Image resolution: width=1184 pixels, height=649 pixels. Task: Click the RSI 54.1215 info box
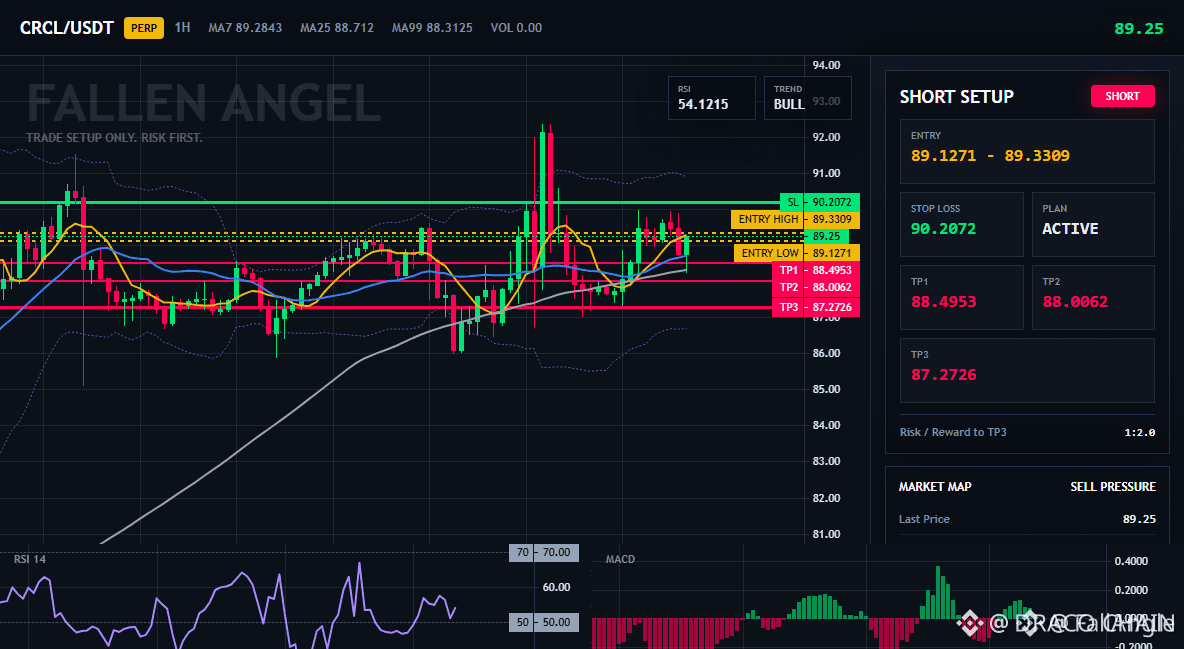[x=711, y=97]
